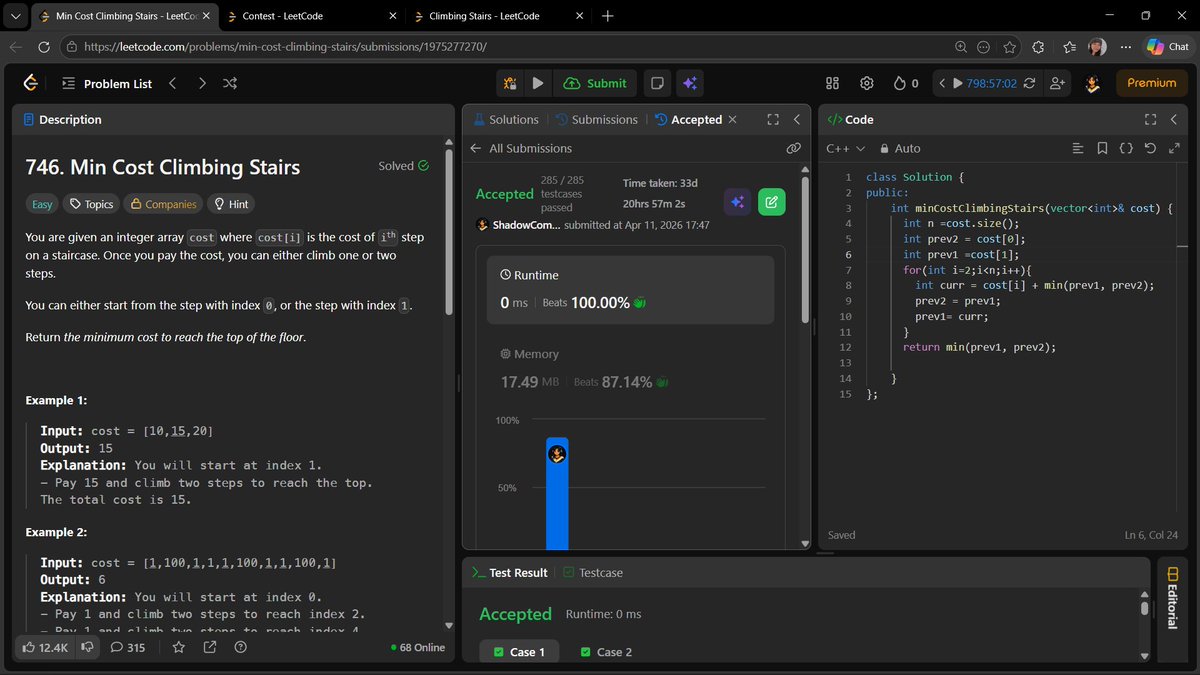Viewport: 1200px width, 675px height.
Task: Click the Easy difficulty tag
Action: [42, 204]
